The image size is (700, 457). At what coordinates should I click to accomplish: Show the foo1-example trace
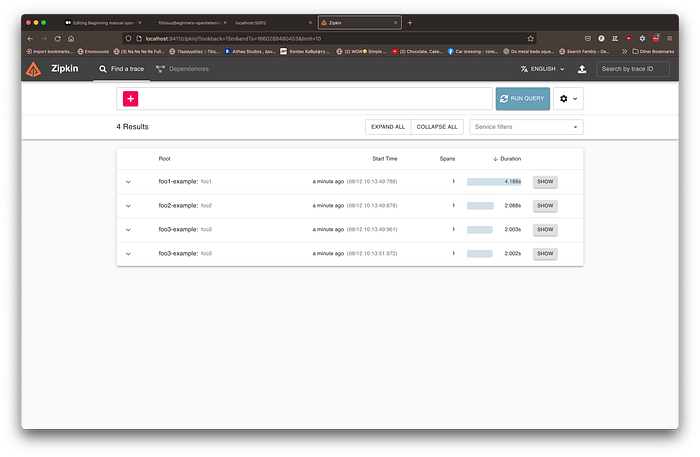click(x=545, y=182)
